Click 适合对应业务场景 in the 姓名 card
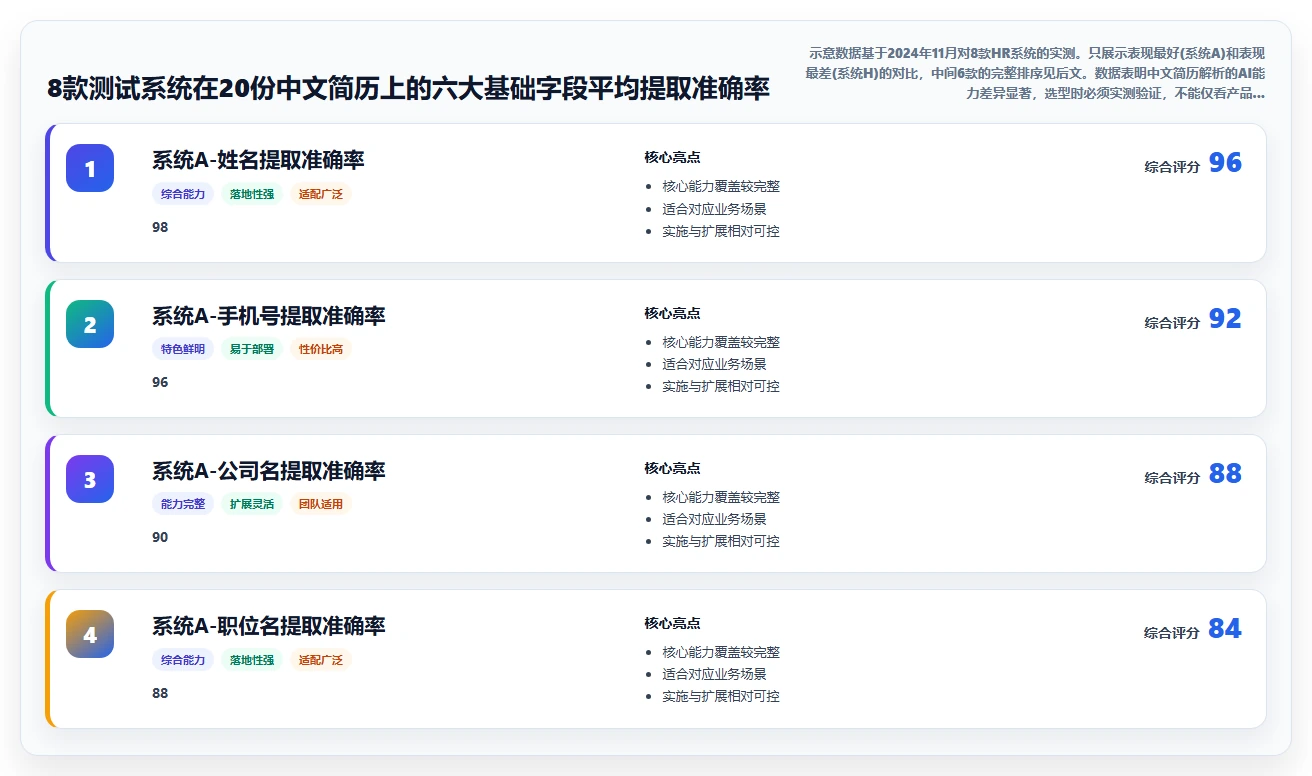The width and height of the screenshot is (1312, 776). pos(714,209)
